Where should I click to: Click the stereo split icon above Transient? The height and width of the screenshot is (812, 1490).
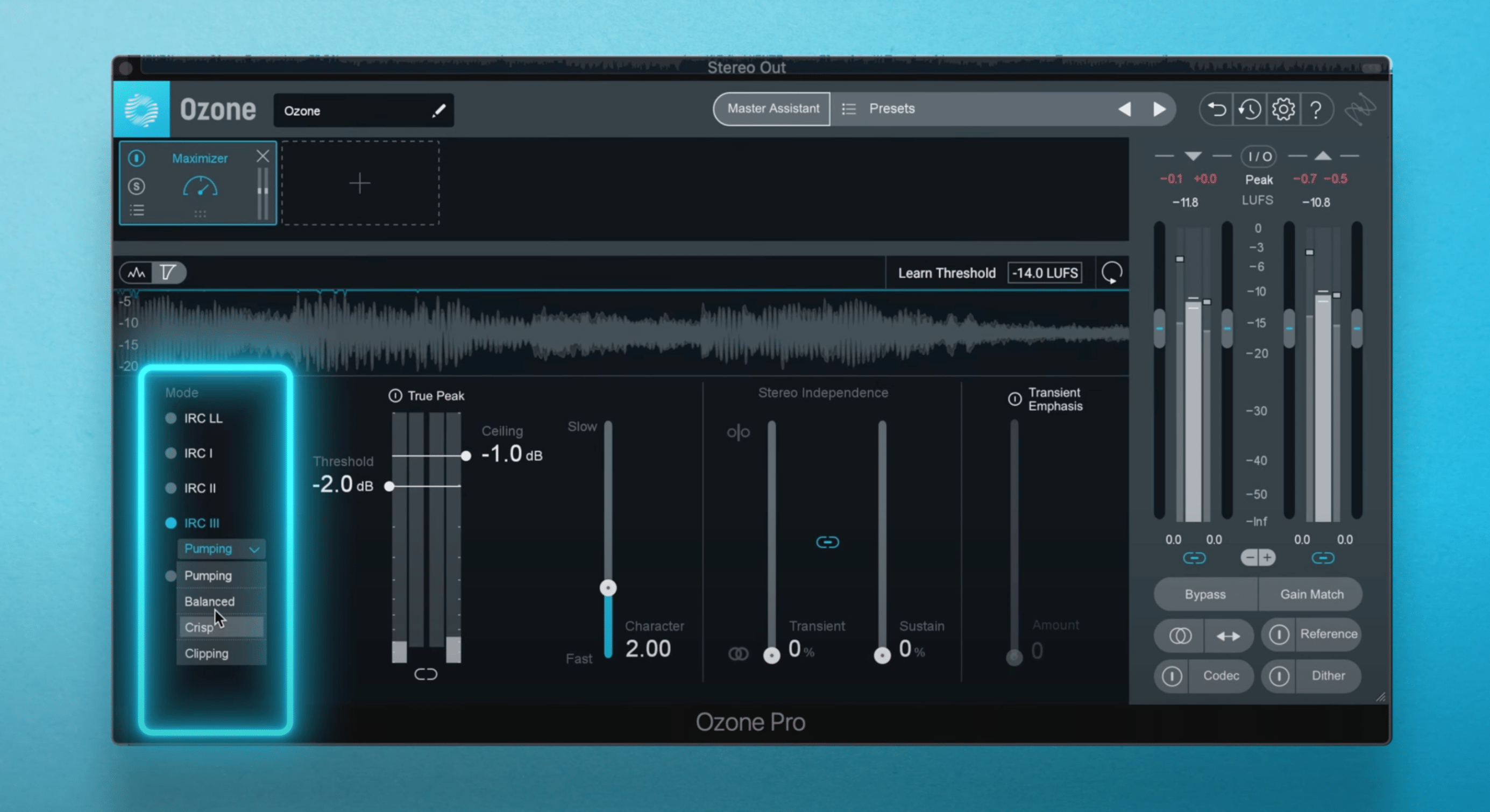click(x=739, y=432)
